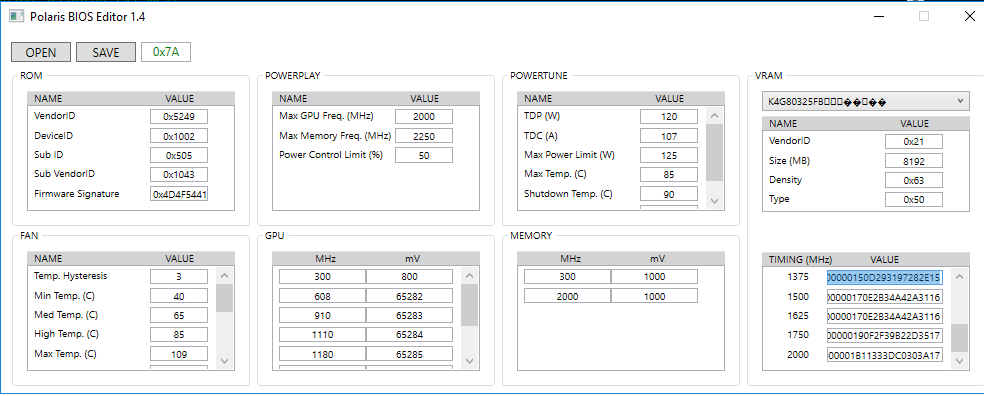Edit the ROM VendorID value 0x5249
This screenshot has height=396, width=986.
coord(179,116)
